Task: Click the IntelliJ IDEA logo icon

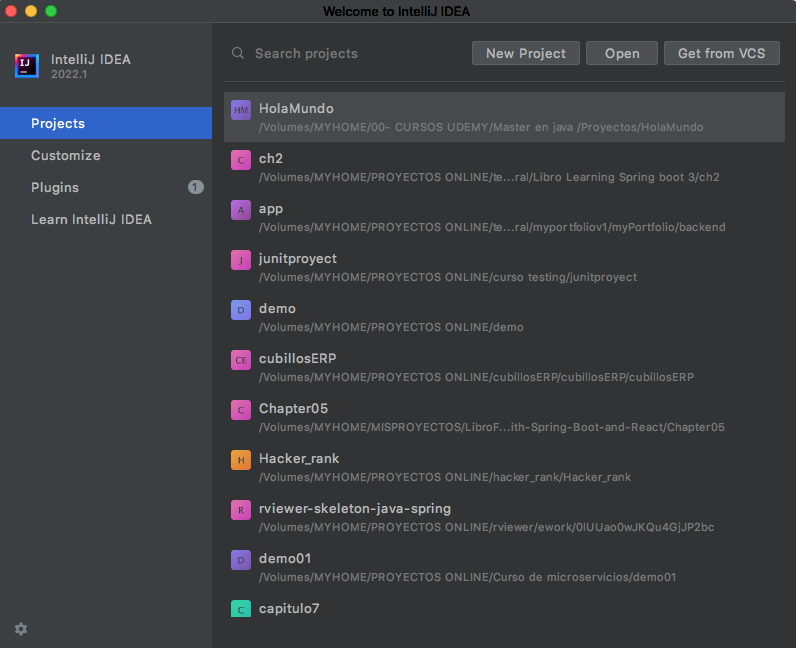Action: tap(27, 66)
